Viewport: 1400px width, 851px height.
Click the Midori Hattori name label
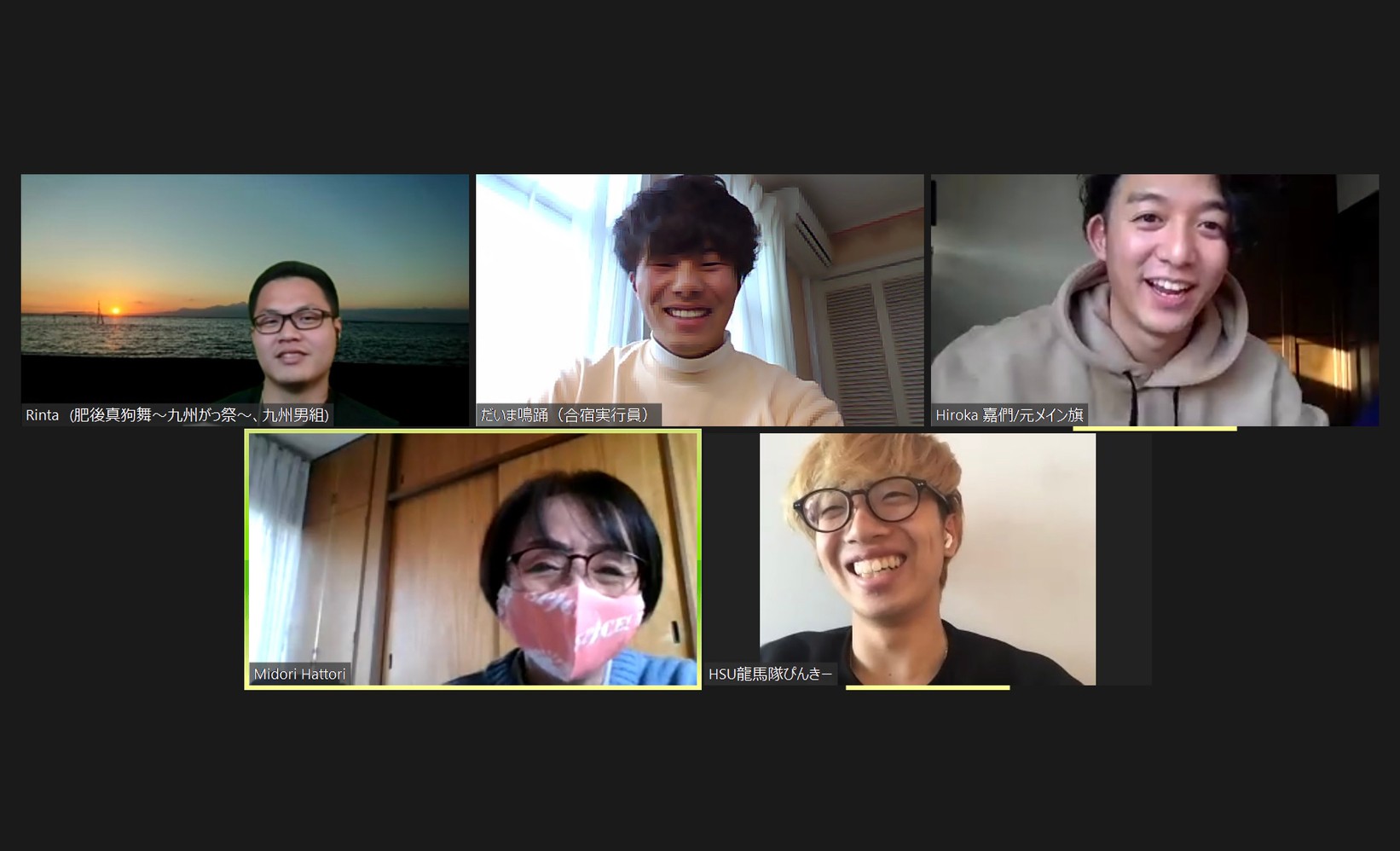[x=300, y=674]
